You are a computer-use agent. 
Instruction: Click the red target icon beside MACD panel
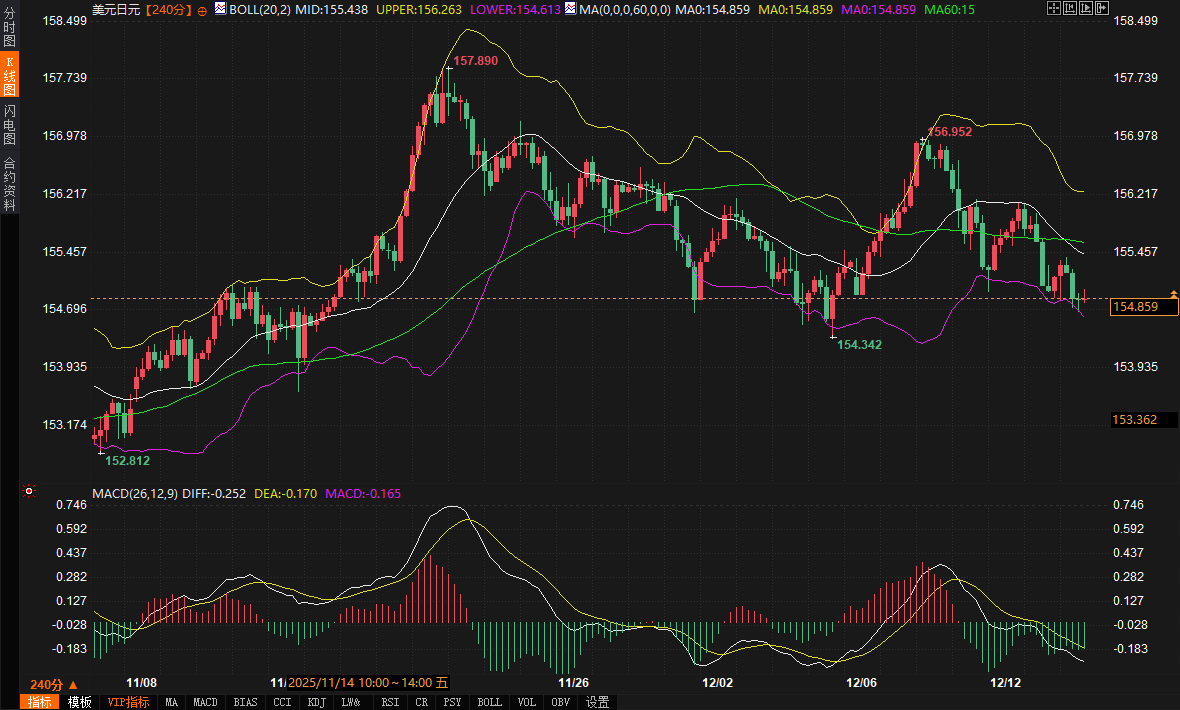[x=29, y=492]
